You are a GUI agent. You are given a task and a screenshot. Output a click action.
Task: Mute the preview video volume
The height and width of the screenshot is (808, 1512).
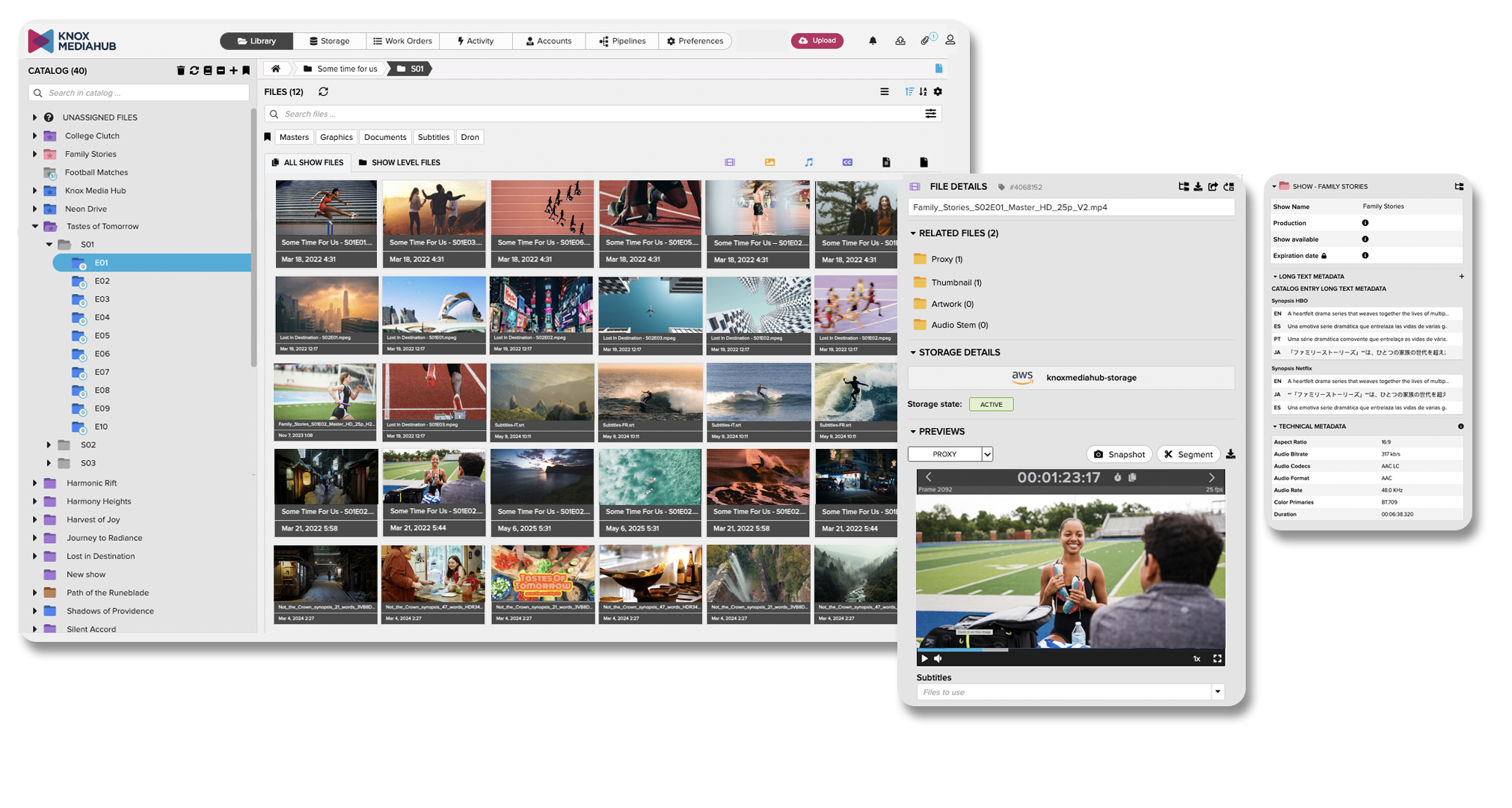click(938, 658)
